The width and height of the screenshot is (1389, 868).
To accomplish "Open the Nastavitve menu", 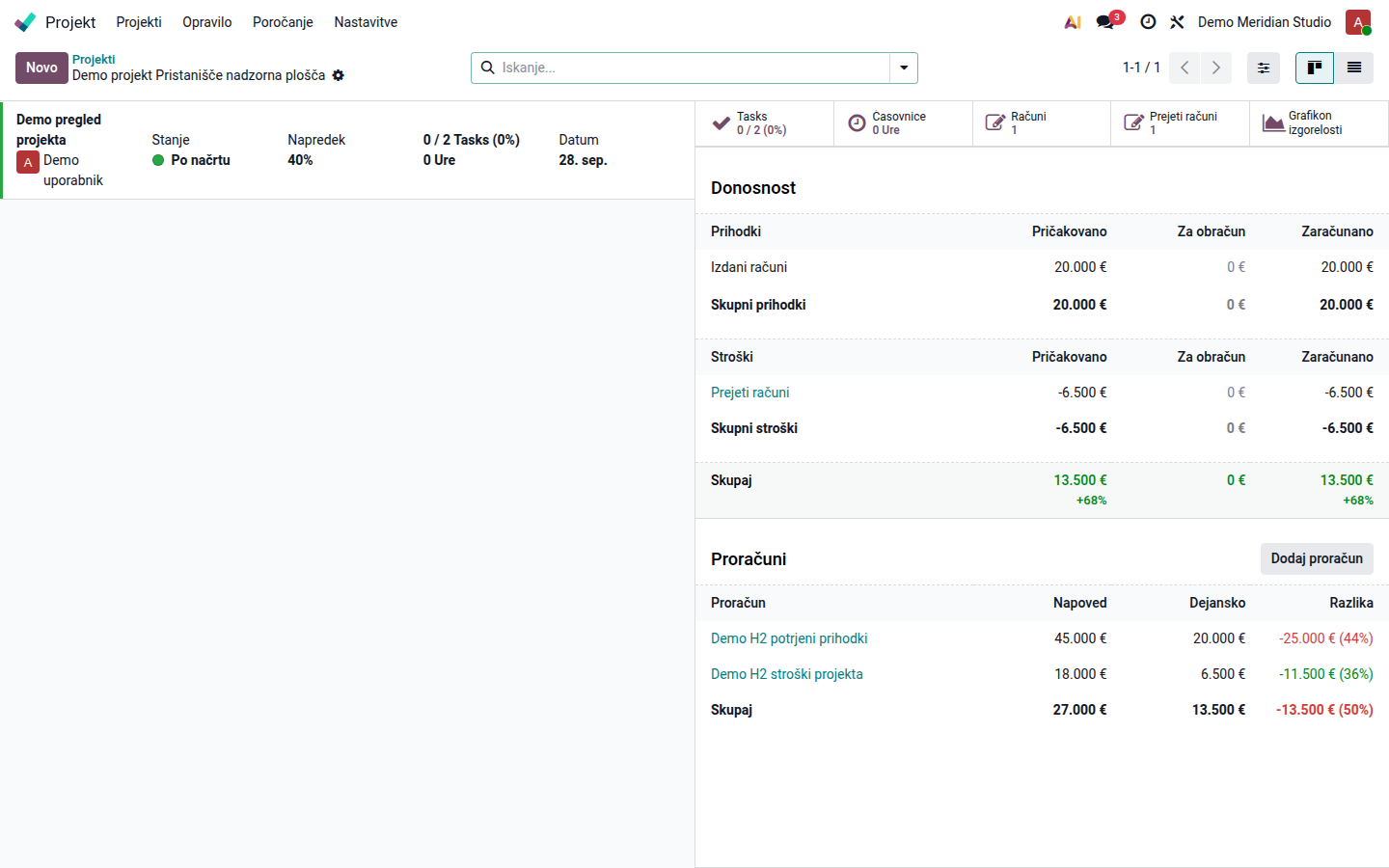I will pos(366,22).
